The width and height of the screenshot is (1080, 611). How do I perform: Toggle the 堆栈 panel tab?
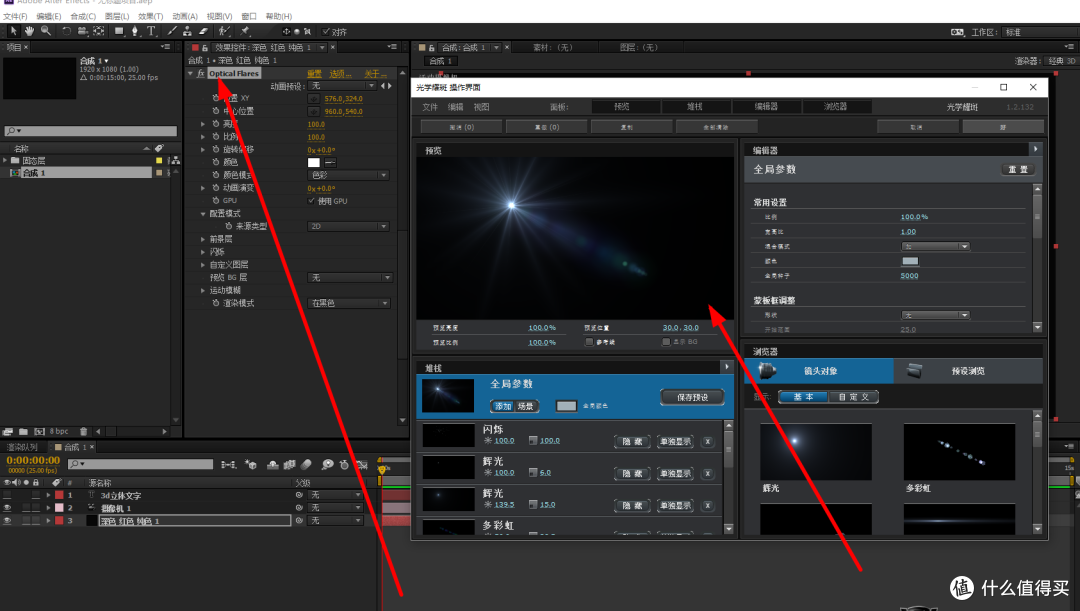point(694,107)
